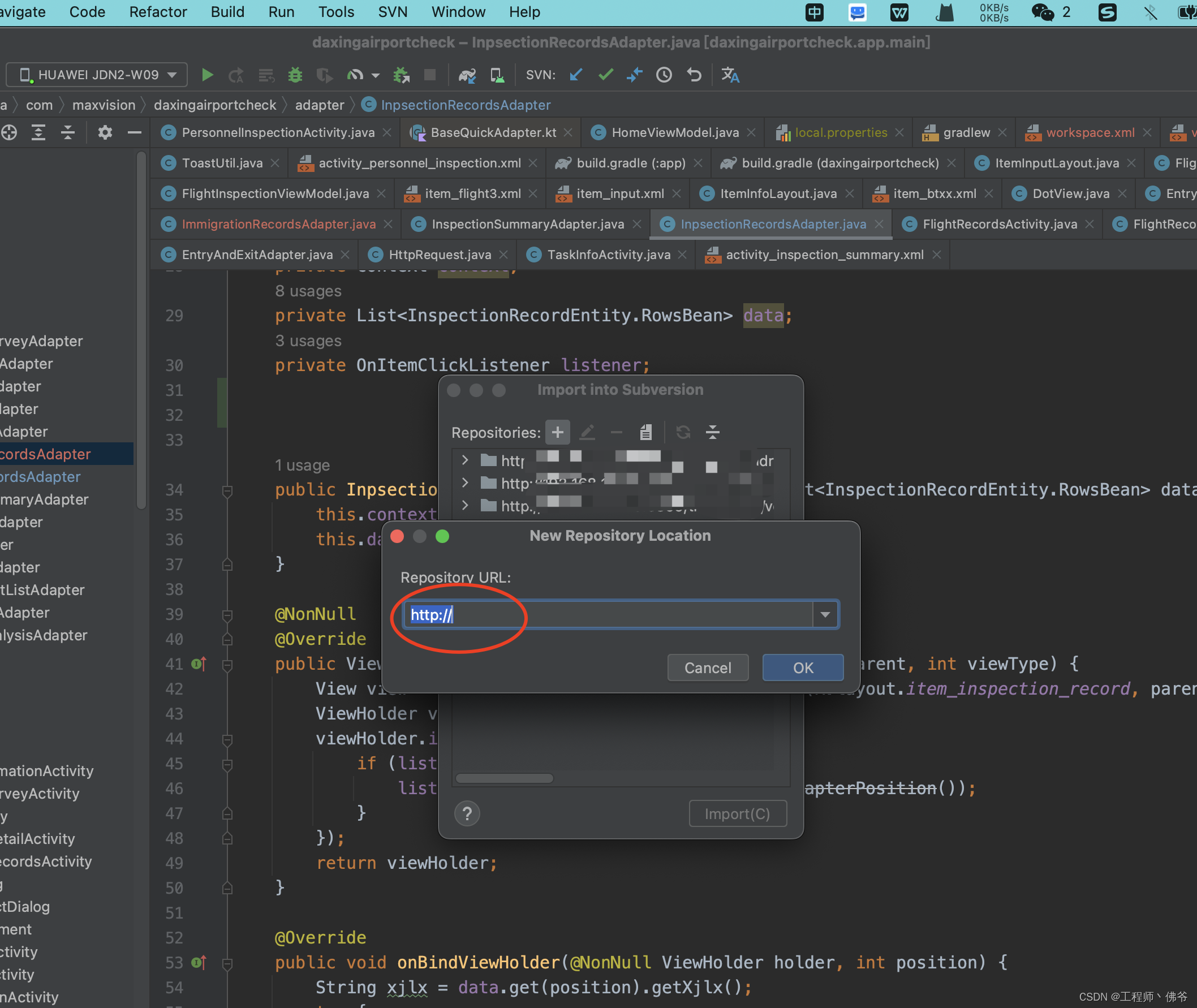Click the project locate target icon

(9, 132)
